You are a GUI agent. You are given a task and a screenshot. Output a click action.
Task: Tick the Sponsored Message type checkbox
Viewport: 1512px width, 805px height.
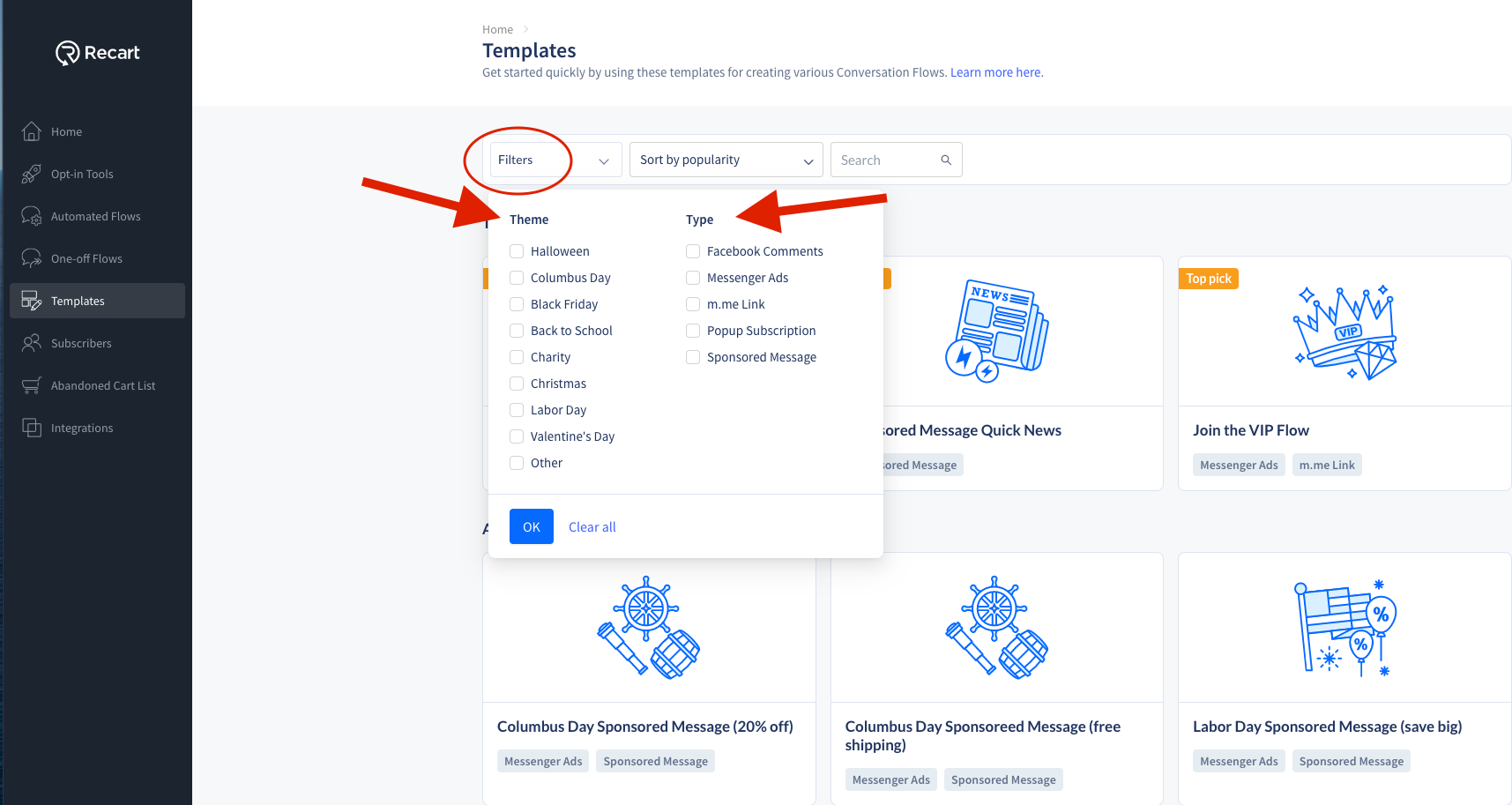pos(693,357)
